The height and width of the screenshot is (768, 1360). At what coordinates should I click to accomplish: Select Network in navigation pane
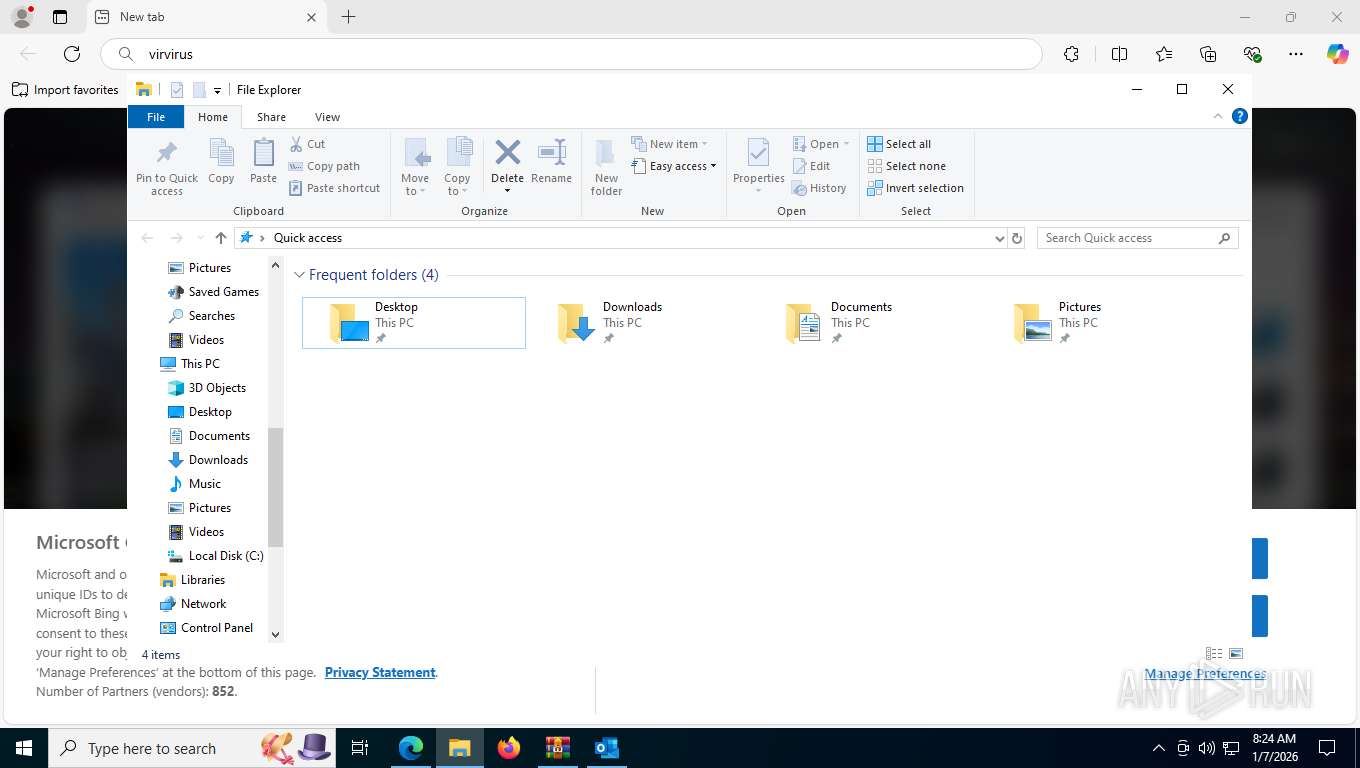click(x=194, y=604)
